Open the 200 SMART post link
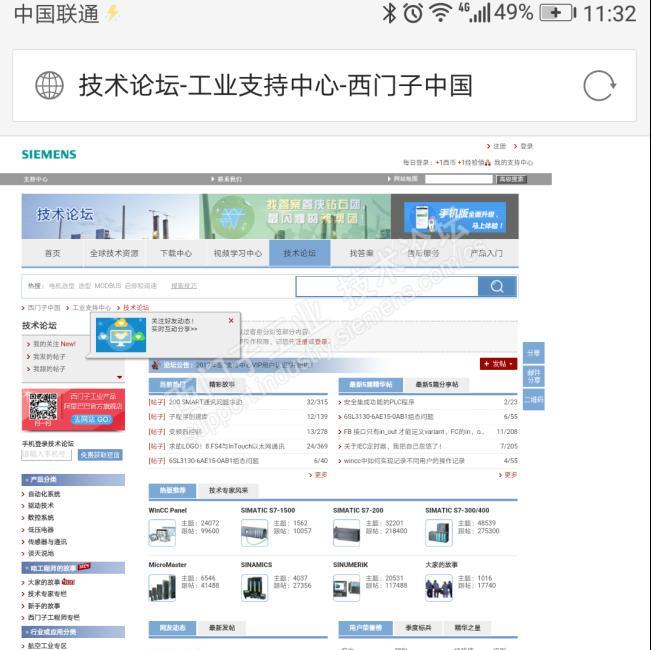651x650 pixels. (x=206, y=402)
